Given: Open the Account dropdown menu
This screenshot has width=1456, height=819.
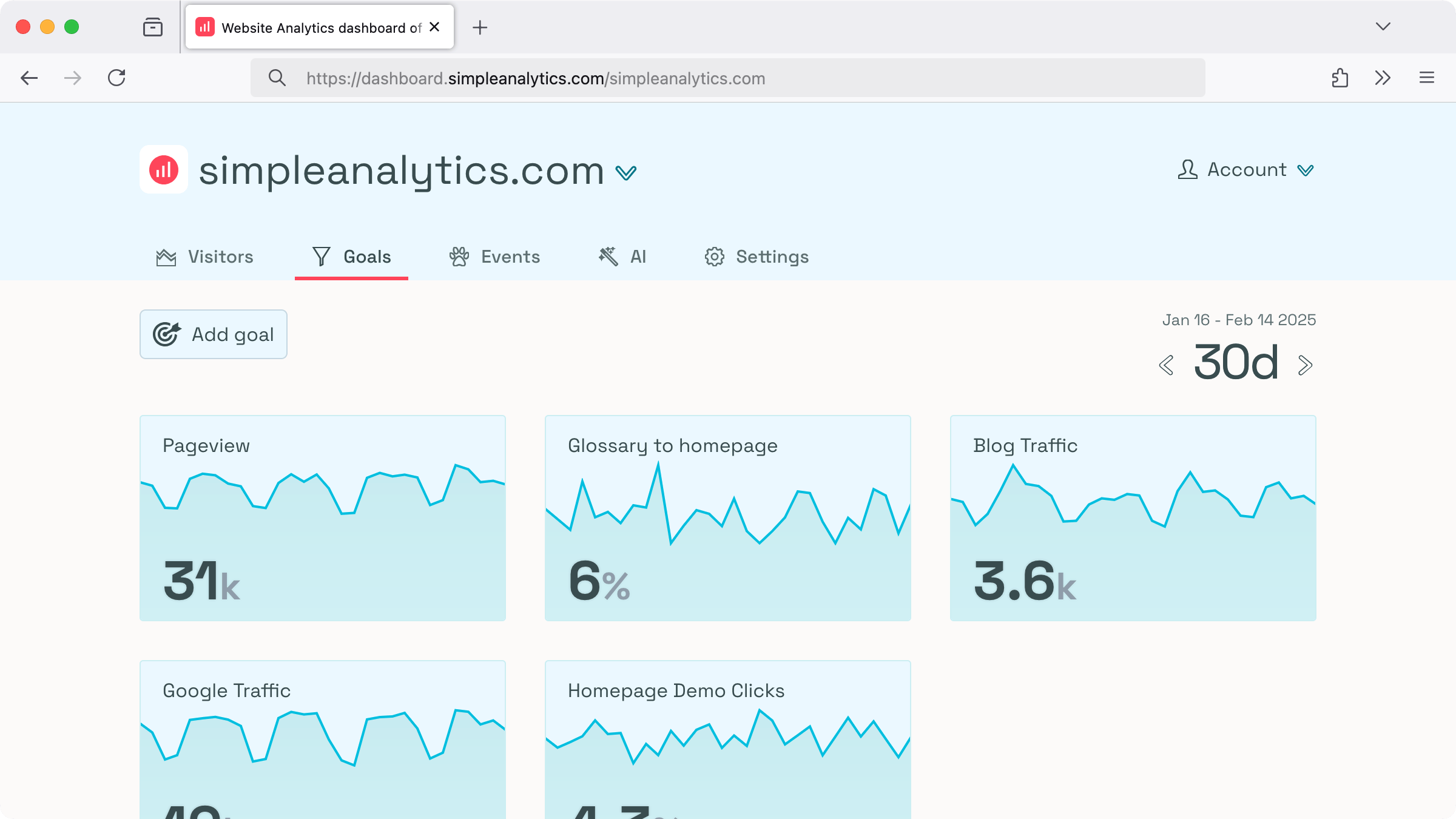Looking at the screenshot, I should [x=1246, y=170].
